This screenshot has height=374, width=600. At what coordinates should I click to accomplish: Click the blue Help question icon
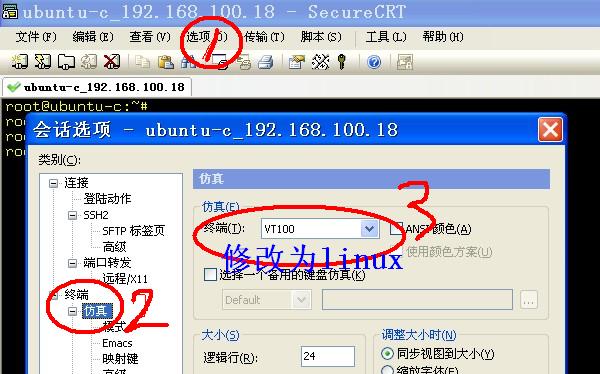(374, 62)
